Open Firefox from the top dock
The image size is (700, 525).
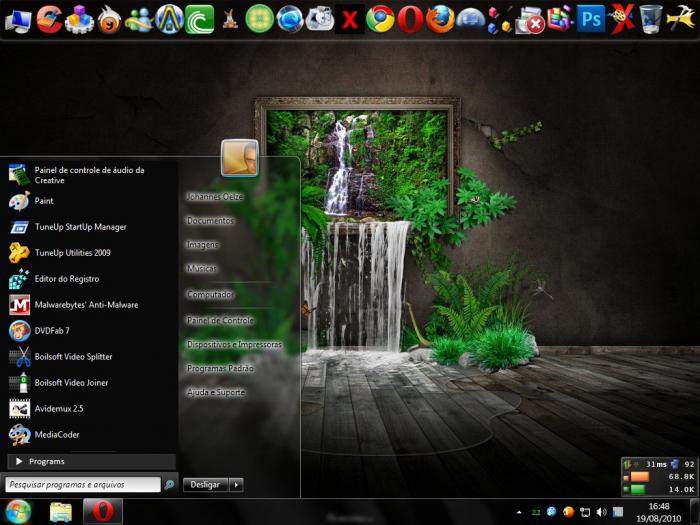click(x=440, y=20)
